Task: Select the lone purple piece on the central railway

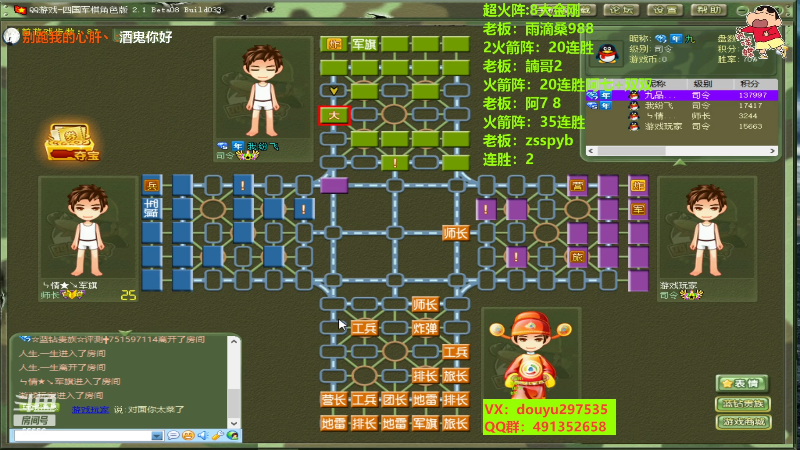Action: pyautogui.click(x=334, y=185)
